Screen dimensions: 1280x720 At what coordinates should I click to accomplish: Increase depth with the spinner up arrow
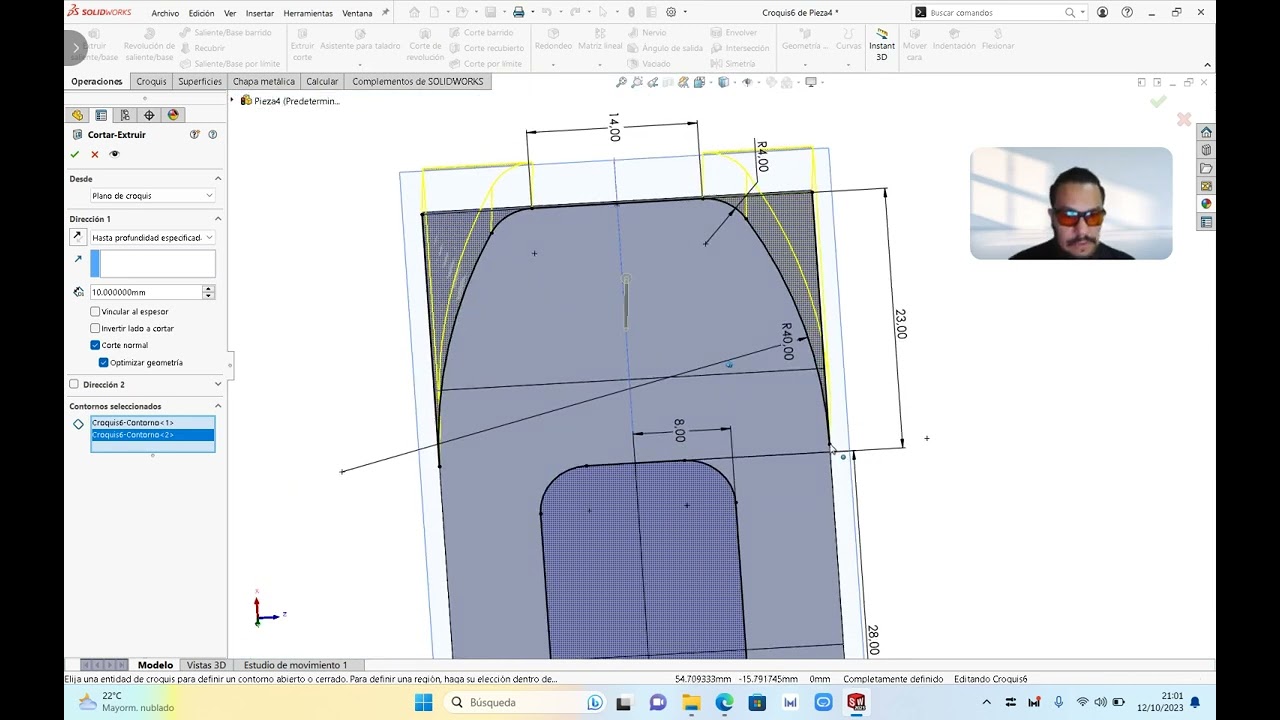(208, 289)
